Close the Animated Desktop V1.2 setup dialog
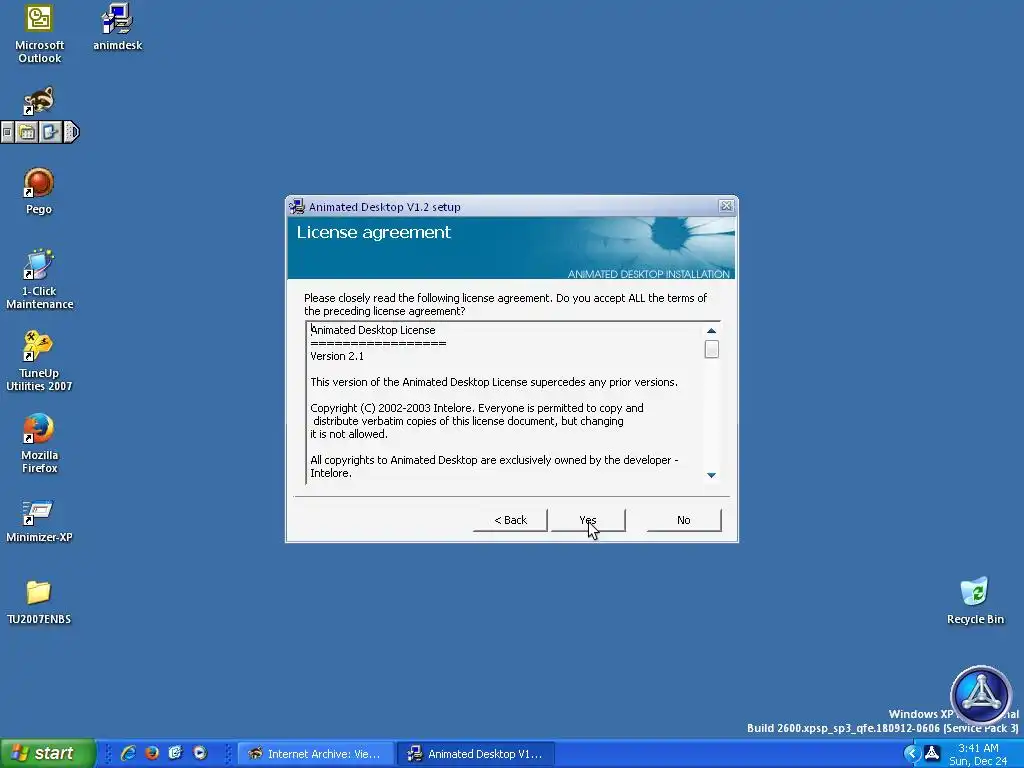 [726, 206]
